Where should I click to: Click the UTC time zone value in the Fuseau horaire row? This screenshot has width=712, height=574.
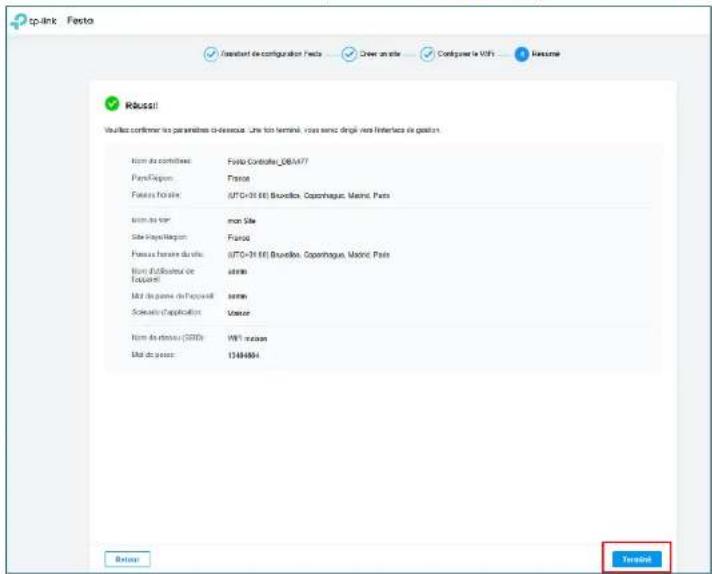pos(309,196)
